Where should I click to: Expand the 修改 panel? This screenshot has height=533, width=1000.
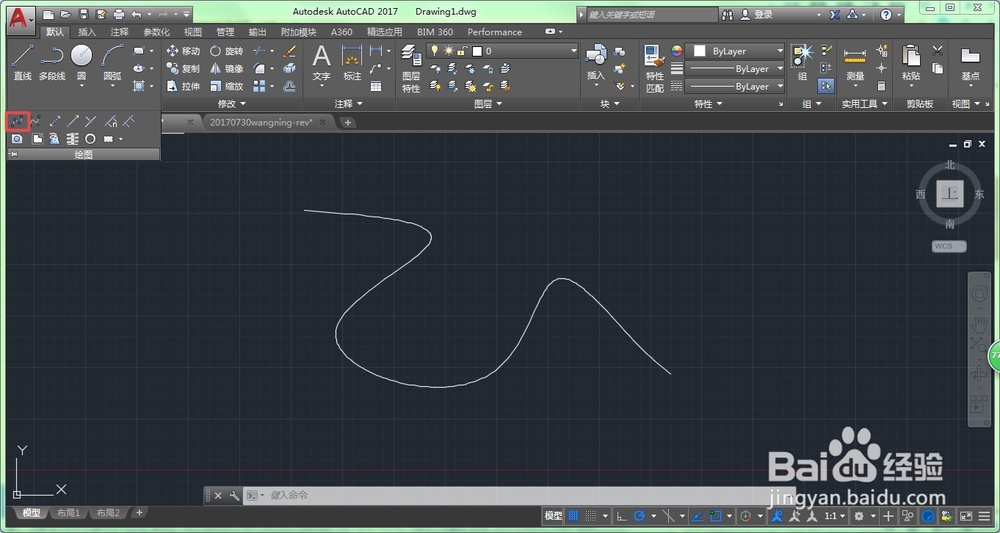click(x=232, y=103)
